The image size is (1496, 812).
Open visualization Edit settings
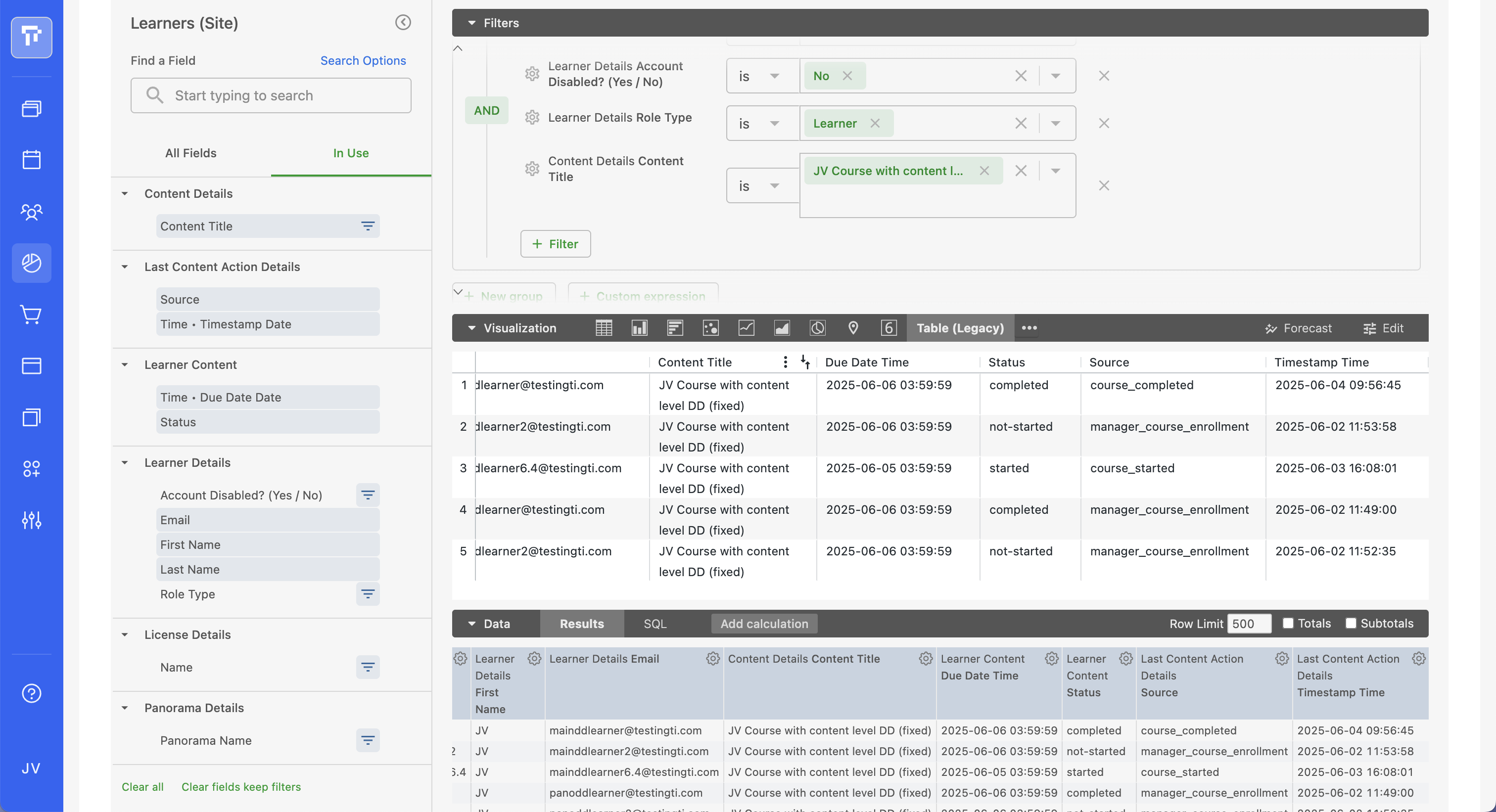1383,328
